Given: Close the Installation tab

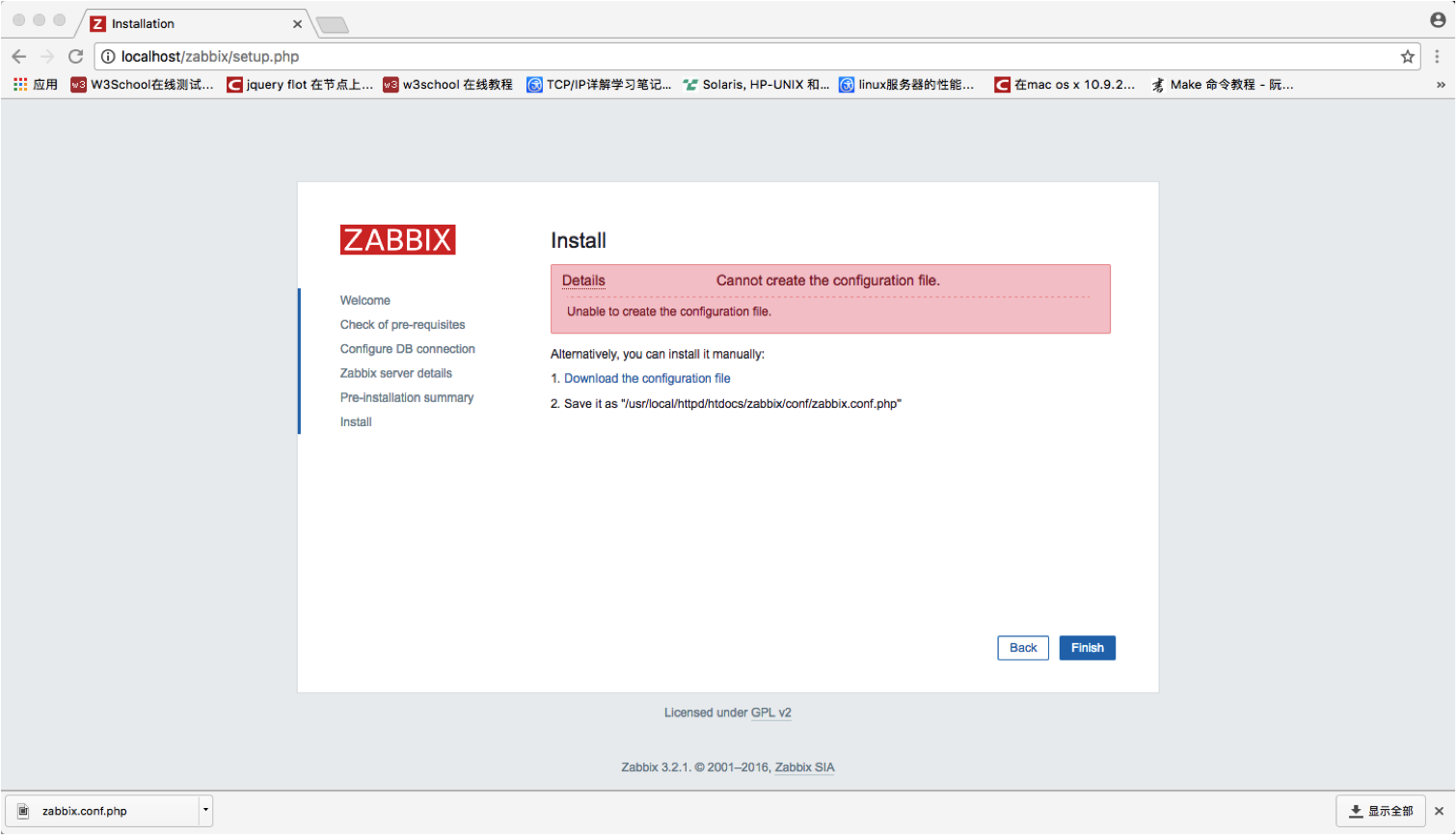Looking at the screenshot, I should point(297,24).
